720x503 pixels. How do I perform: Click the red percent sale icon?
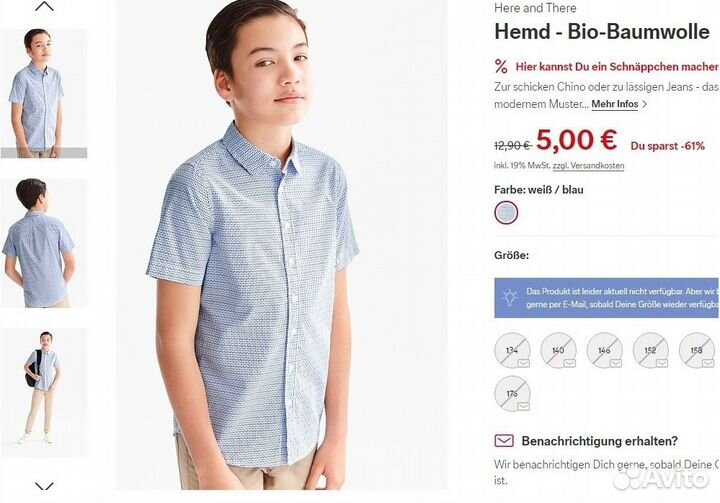pos(502,67)
